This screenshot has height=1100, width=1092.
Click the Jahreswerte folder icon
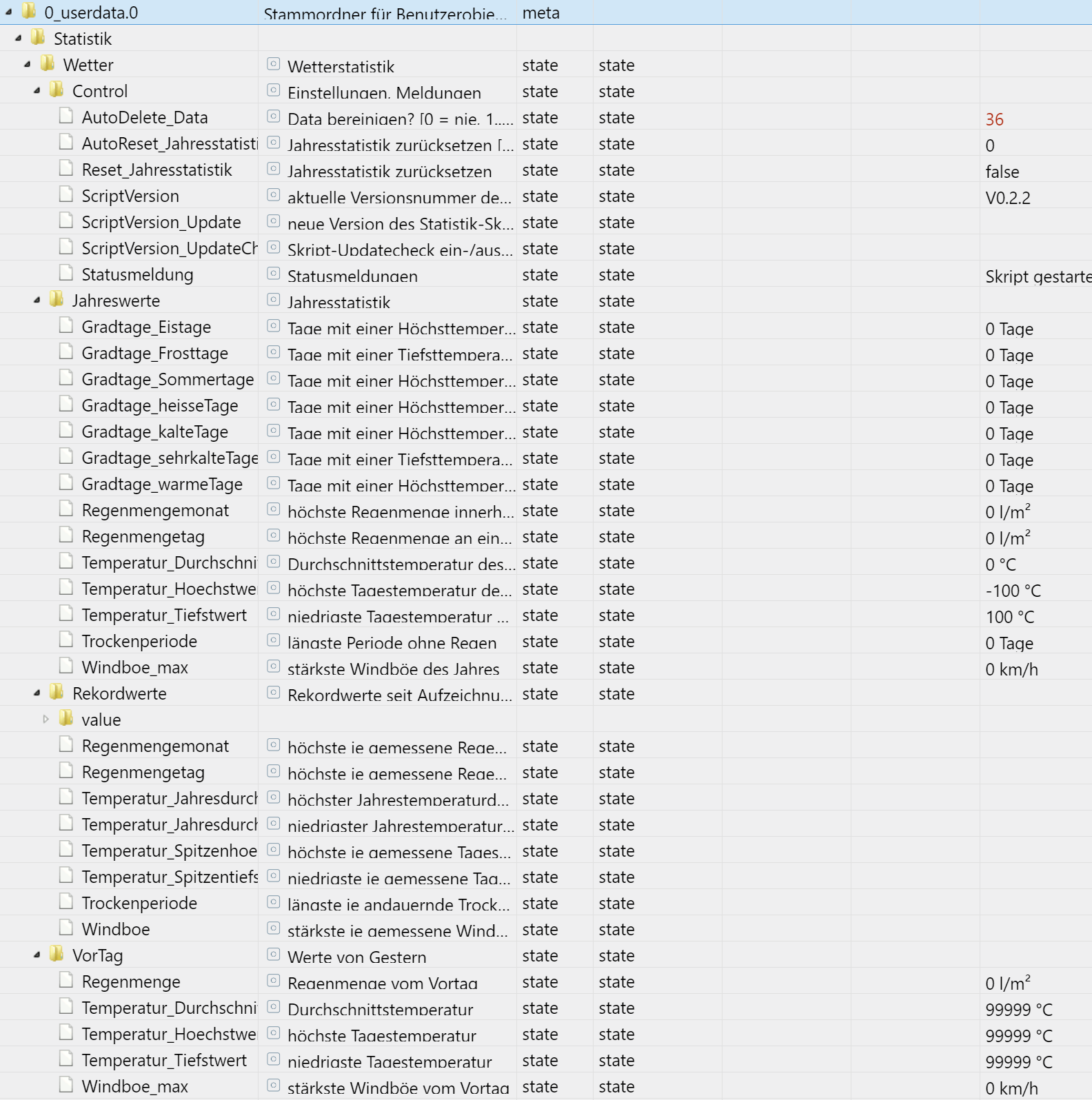pos(57,299)
